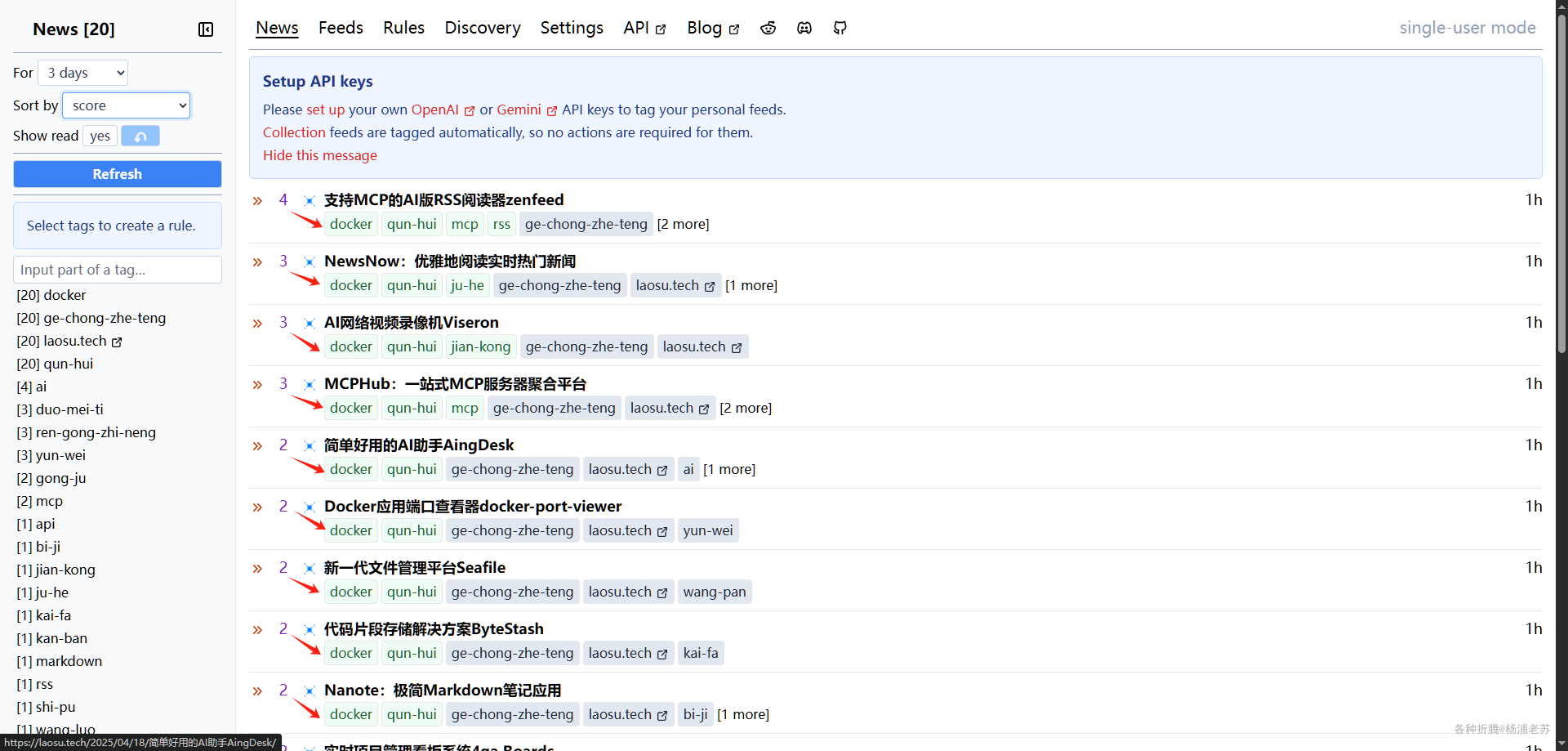Screen dimensions: 1568x751
Task: Expand the docker-port-viewer article body
Action: click(257, 507)
